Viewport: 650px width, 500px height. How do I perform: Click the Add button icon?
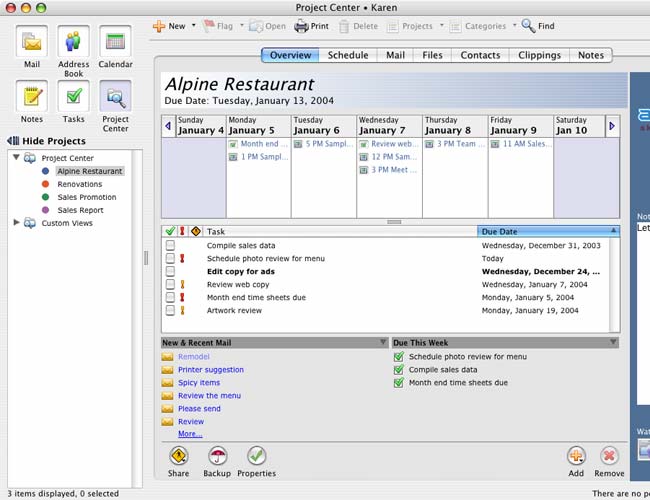pos(576,456)
